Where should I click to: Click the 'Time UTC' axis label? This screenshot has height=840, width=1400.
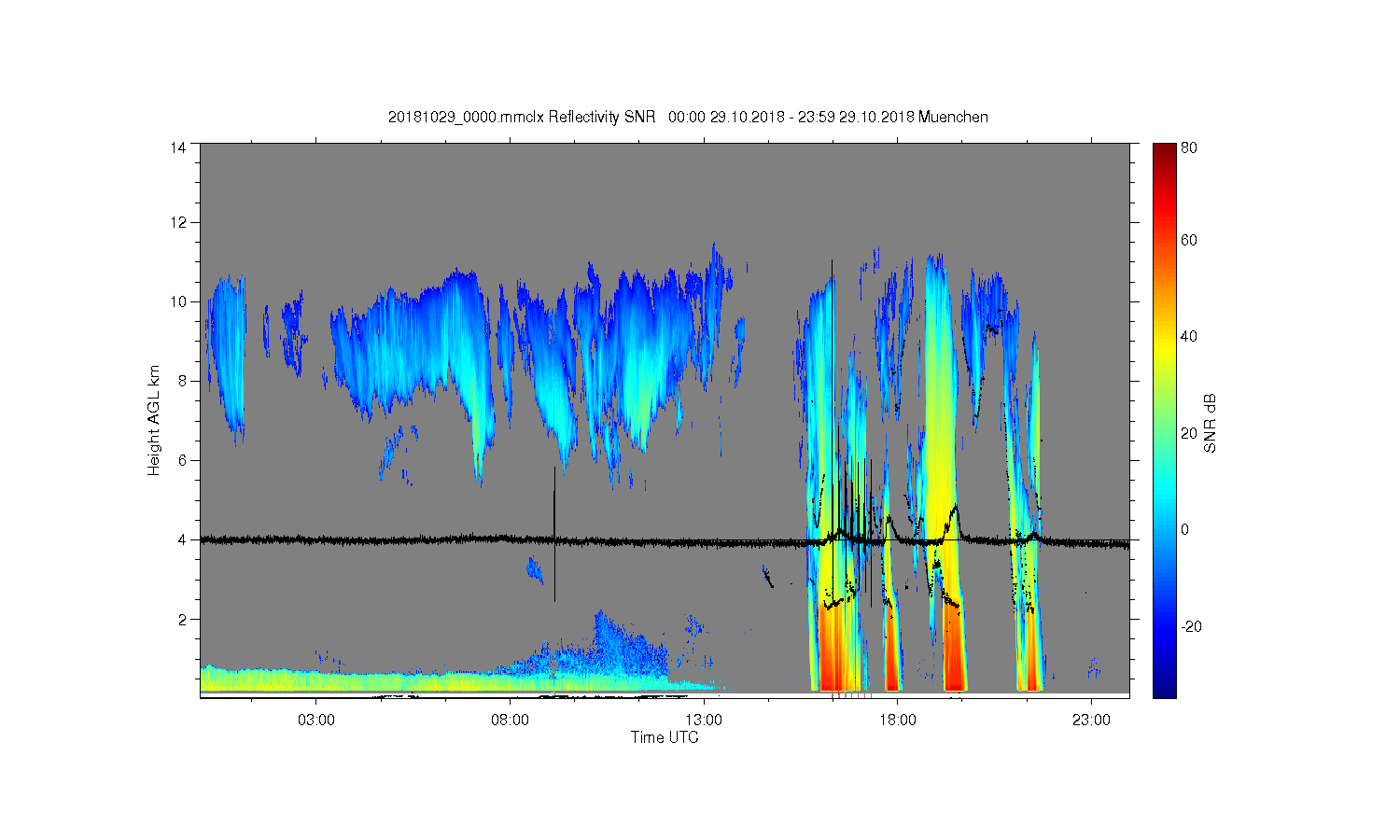click(x=665, y=737)
